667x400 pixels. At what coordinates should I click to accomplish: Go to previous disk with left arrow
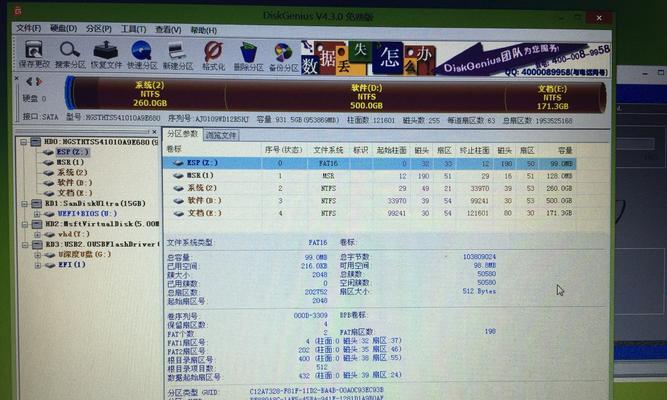click(x=29, y=81)
